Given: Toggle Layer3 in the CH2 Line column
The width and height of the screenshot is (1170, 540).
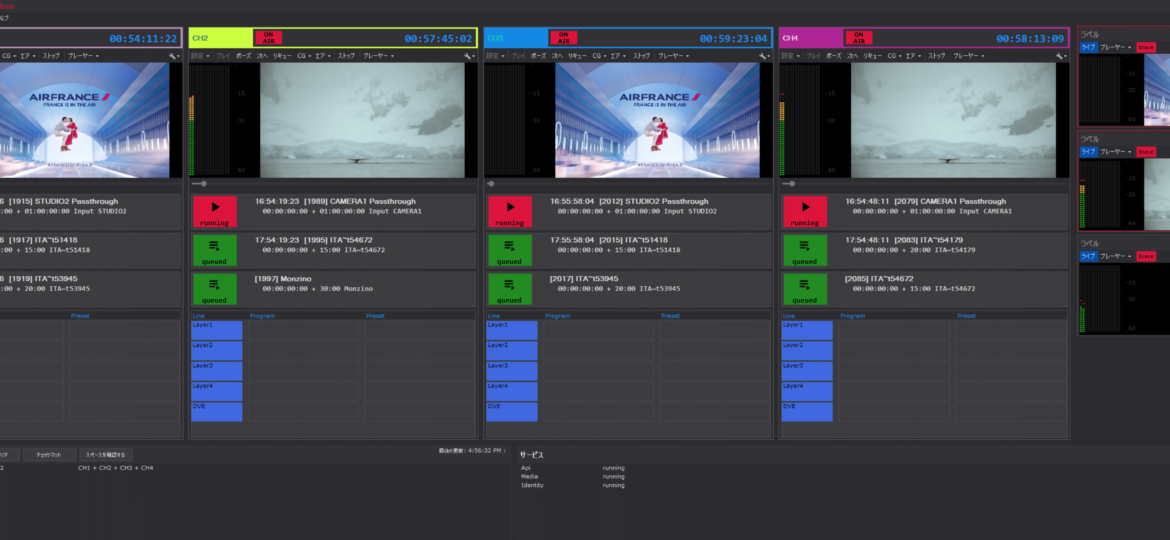Looking at the screenshot, I should pyautogui.click(x=216, y=371).
